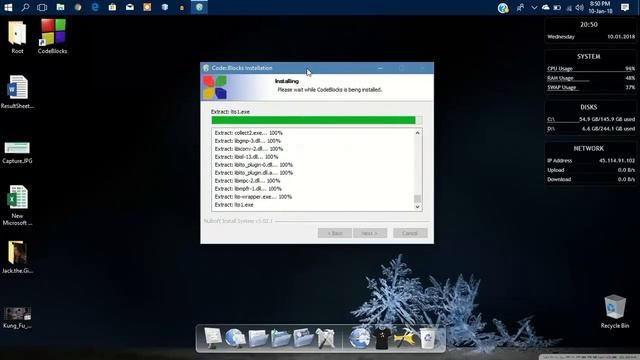Open the taskbar search magnifier
This screenshot has height=360, width=640.
pos(25,7)
